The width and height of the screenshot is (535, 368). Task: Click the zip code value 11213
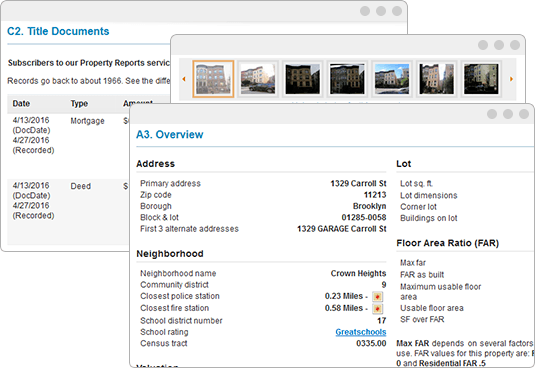pos(375,195)
